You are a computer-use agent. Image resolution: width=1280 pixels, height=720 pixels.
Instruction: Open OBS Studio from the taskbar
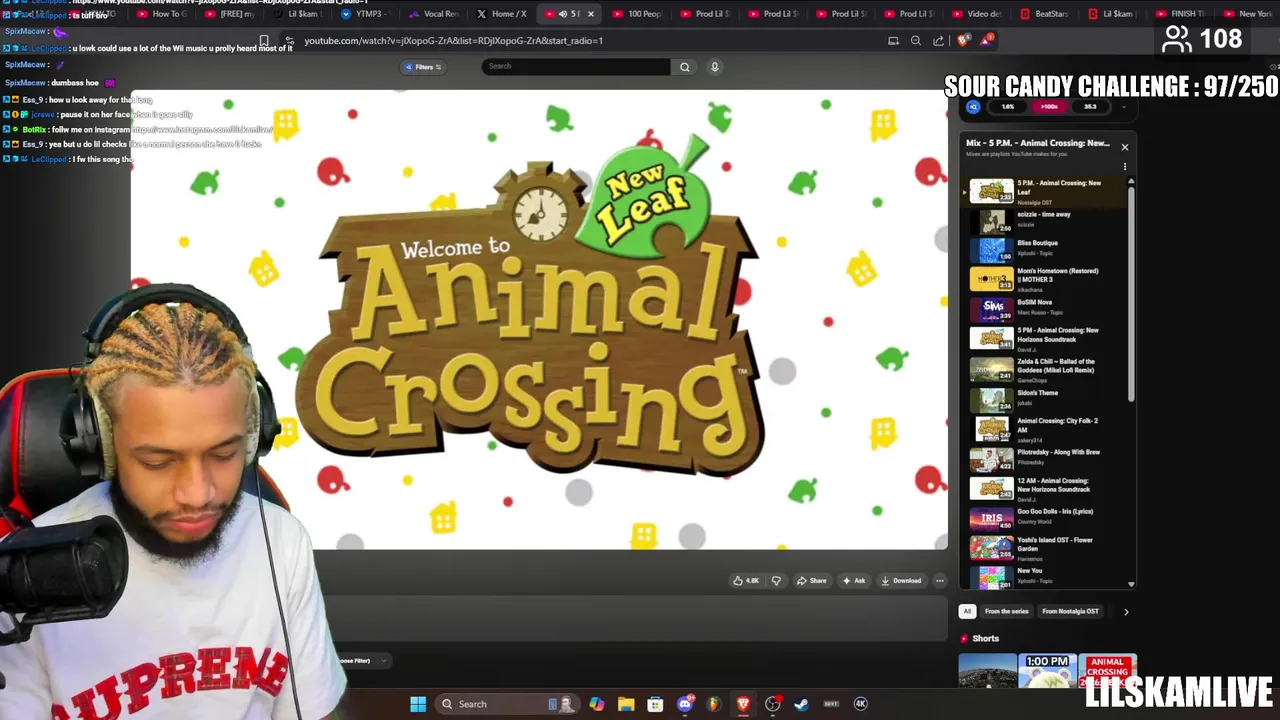click(773, 704)
